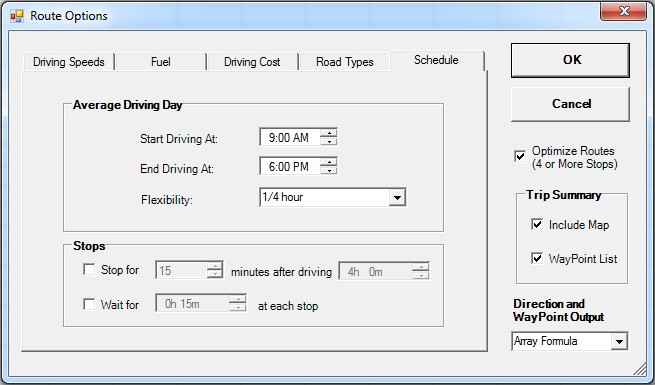This screenshot has height=385, width=655.
Task: Open the Fuel tab
Action: coord(161,62)
